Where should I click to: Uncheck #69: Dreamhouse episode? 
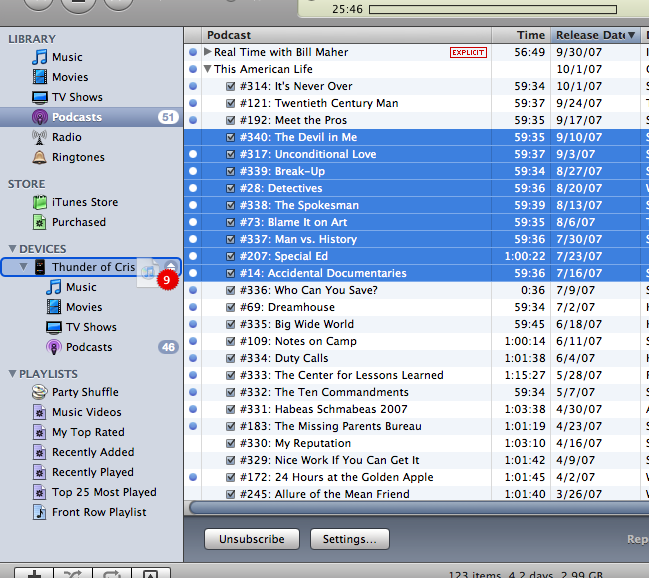231,307
